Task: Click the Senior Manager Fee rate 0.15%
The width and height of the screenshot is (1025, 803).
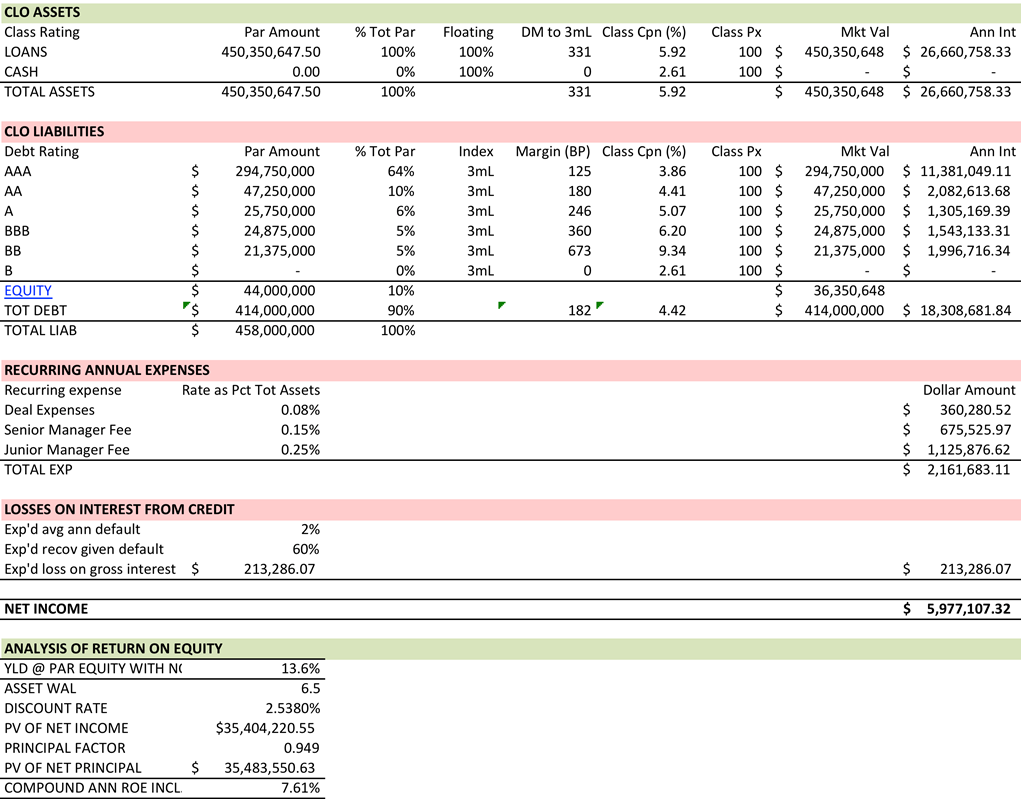Action: (300, 430)
